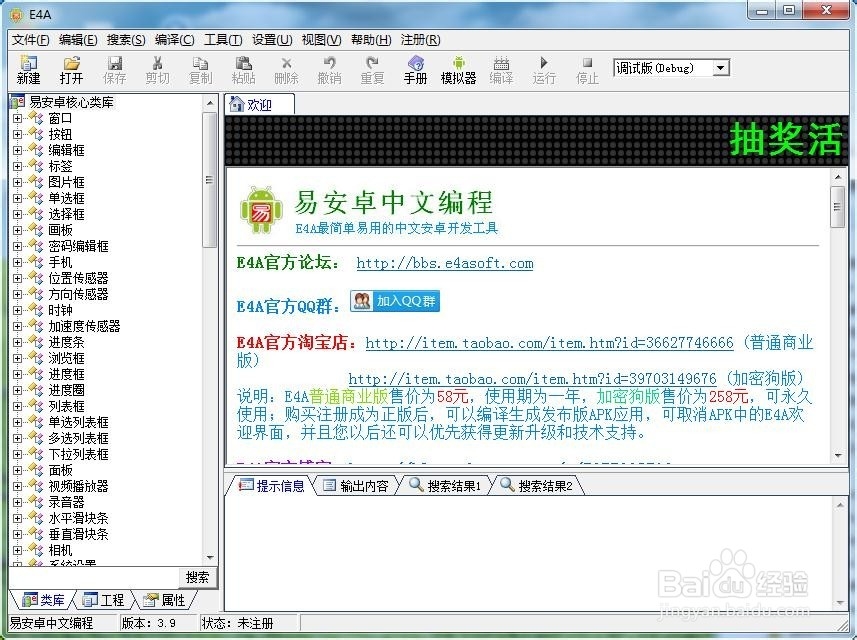The width and height of the screenshot is (857, 640).
Task: Click the class icon beside 相机
Action: (36, 550)
